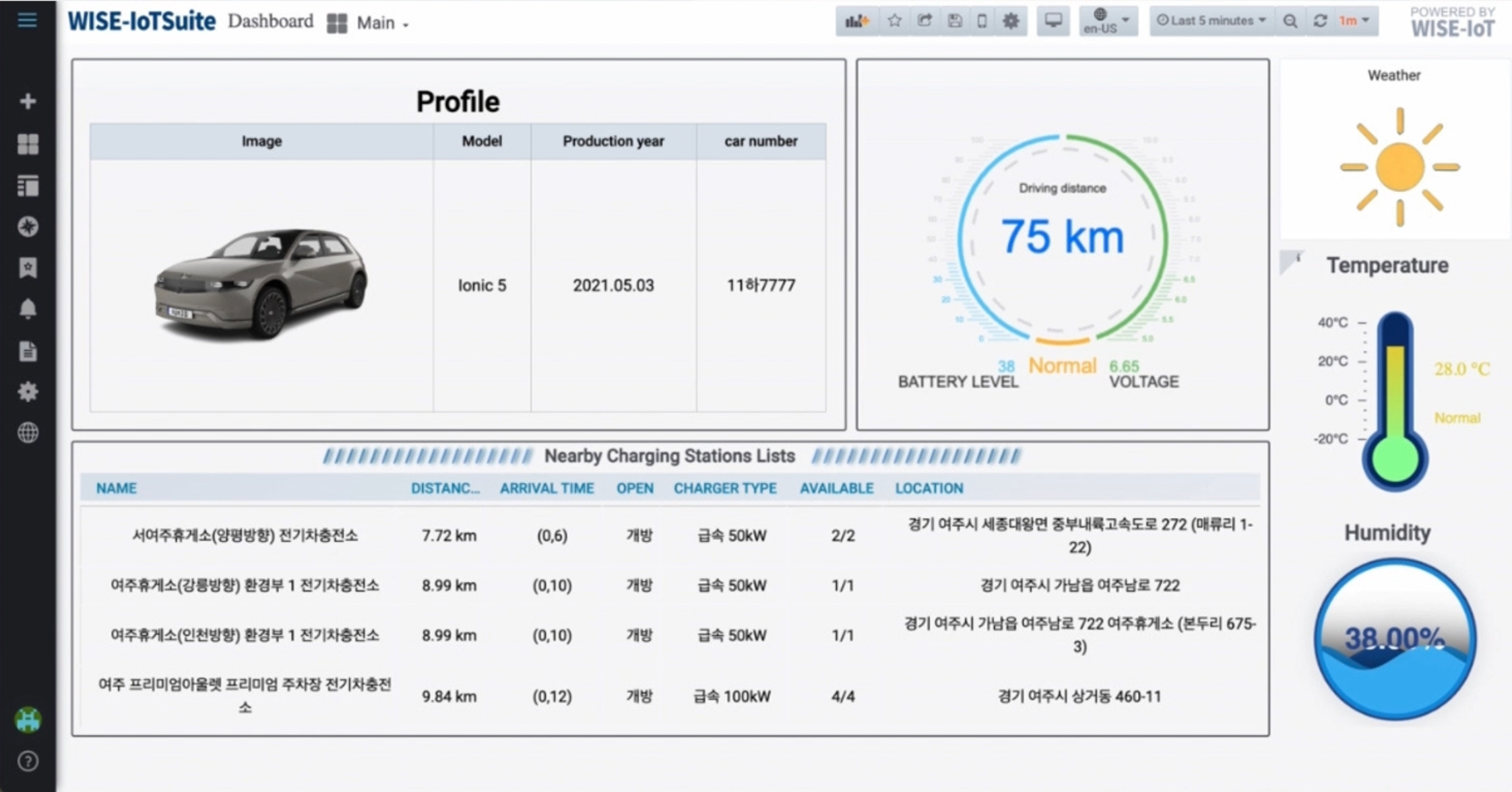Sort by LOCATION column header
The image size is (1512, 792).
tap(929, 488)
